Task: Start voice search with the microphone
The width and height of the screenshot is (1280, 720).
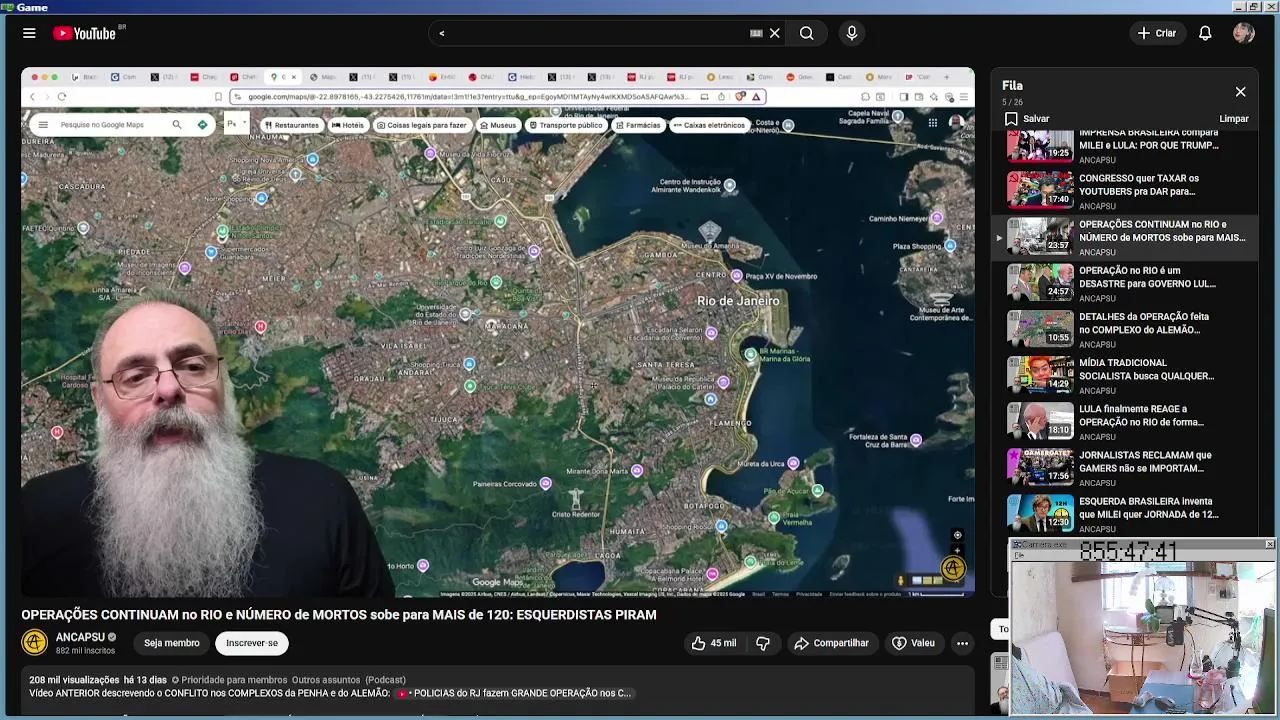Action: [x=852, y=33]
